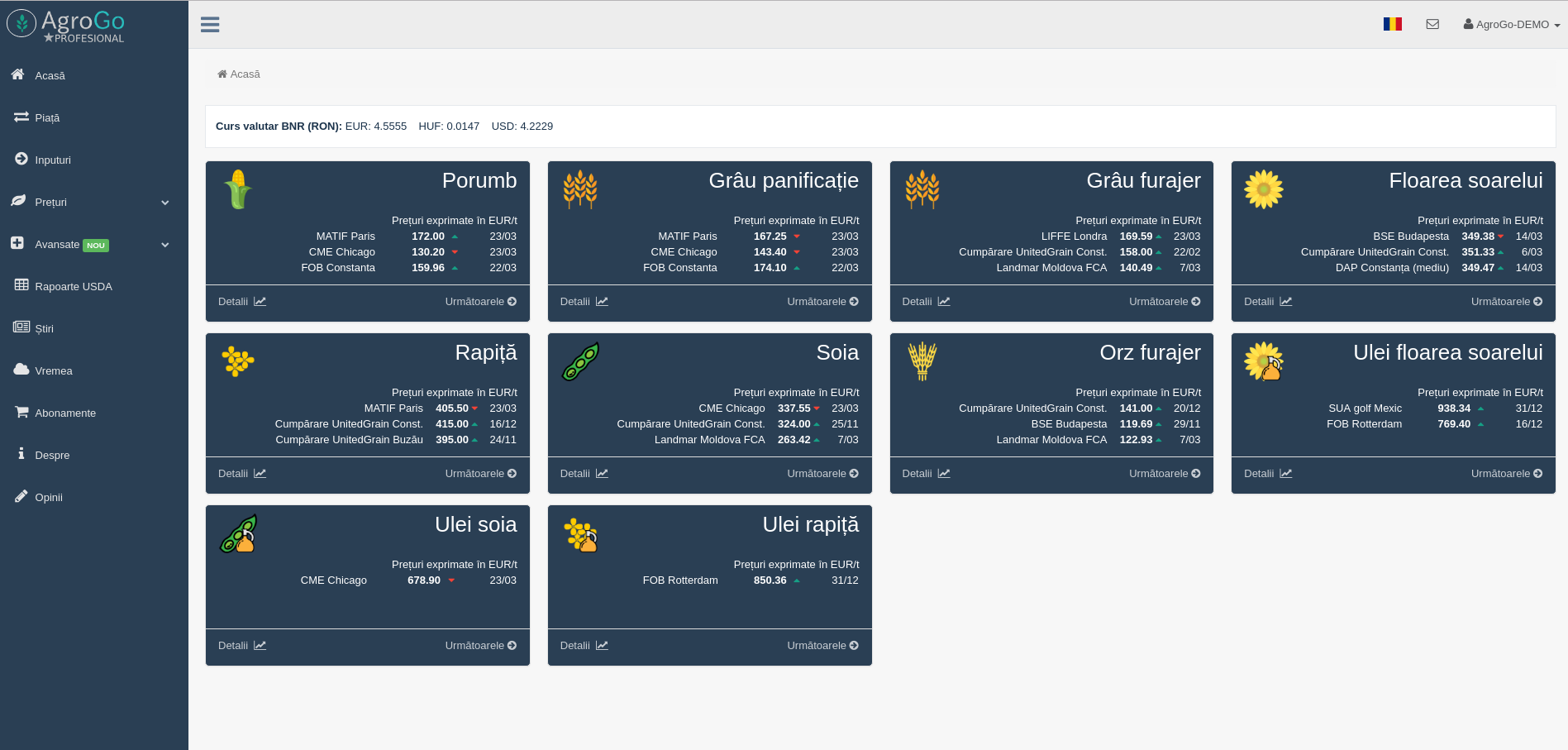Expand the Avansate sidebar submenu

pos(164,245)
